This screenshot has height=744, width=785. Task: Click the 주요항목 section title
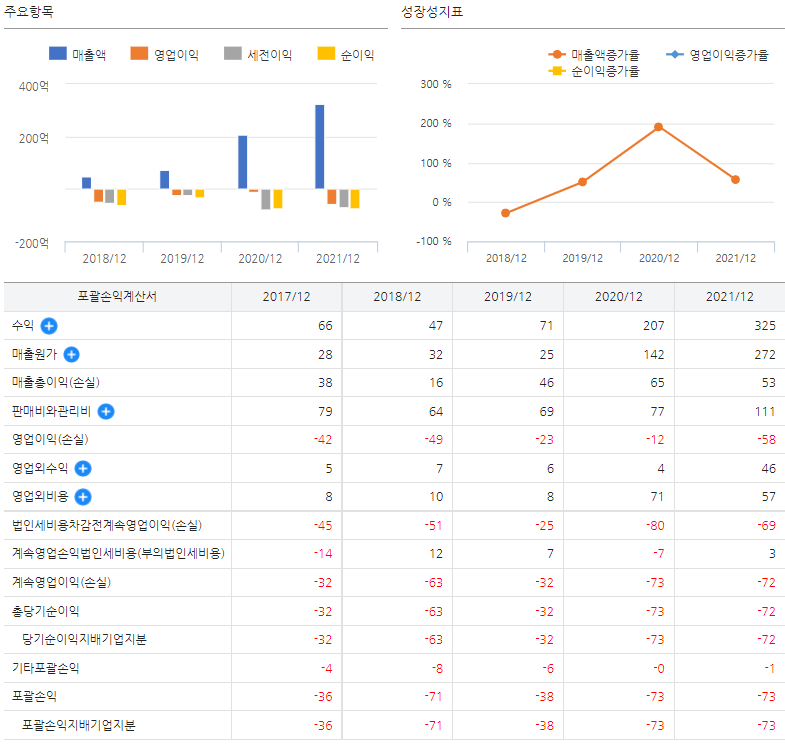pos(29,12)
